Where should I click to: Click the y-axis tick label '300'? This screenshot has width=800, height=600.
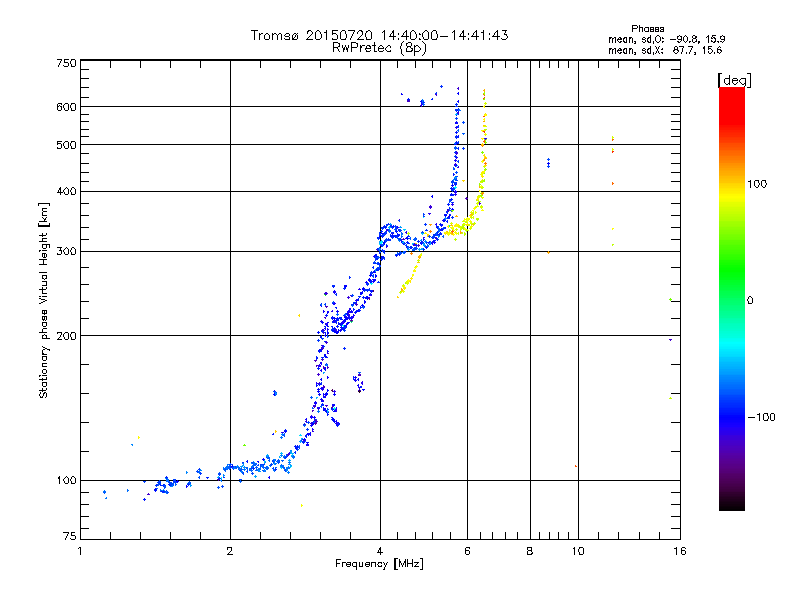click(66, 251)
